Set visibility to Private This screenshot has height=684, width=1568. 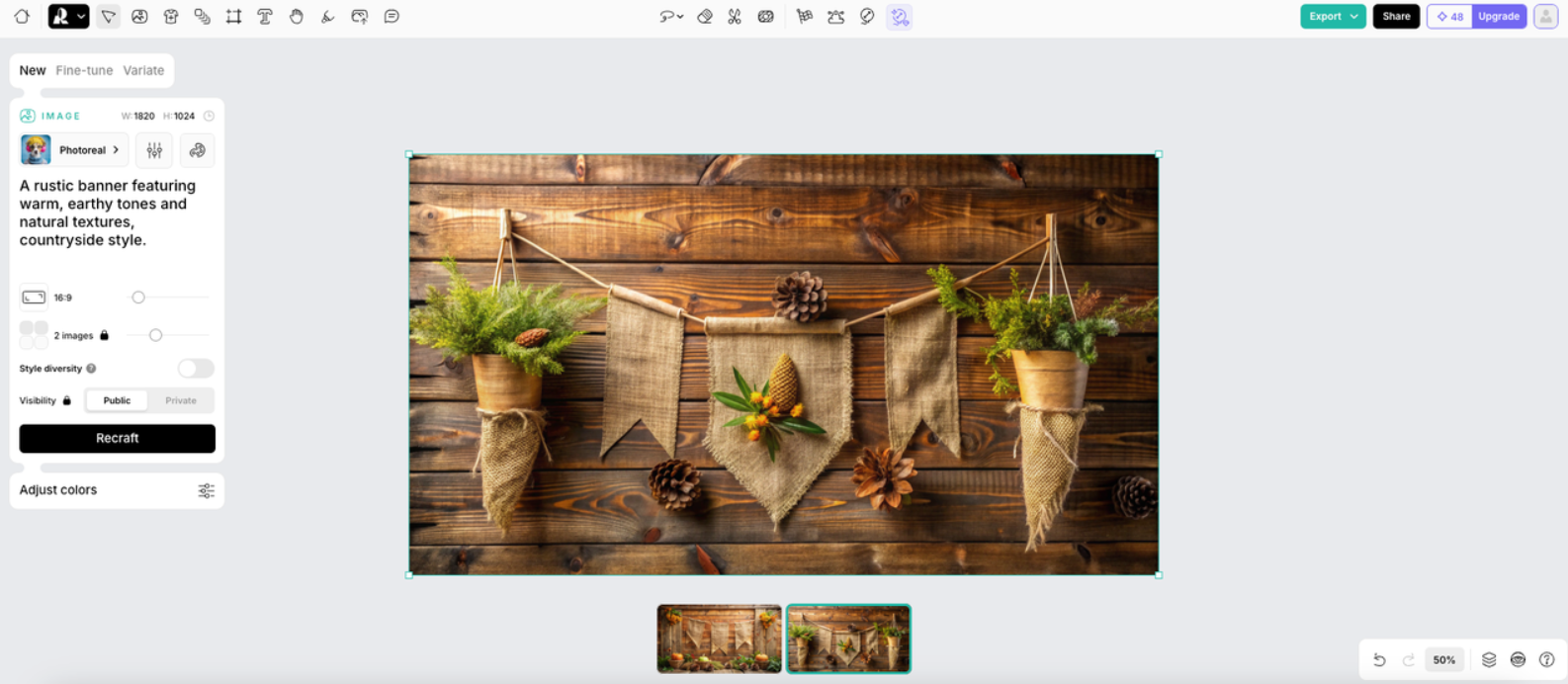(181, 400)
